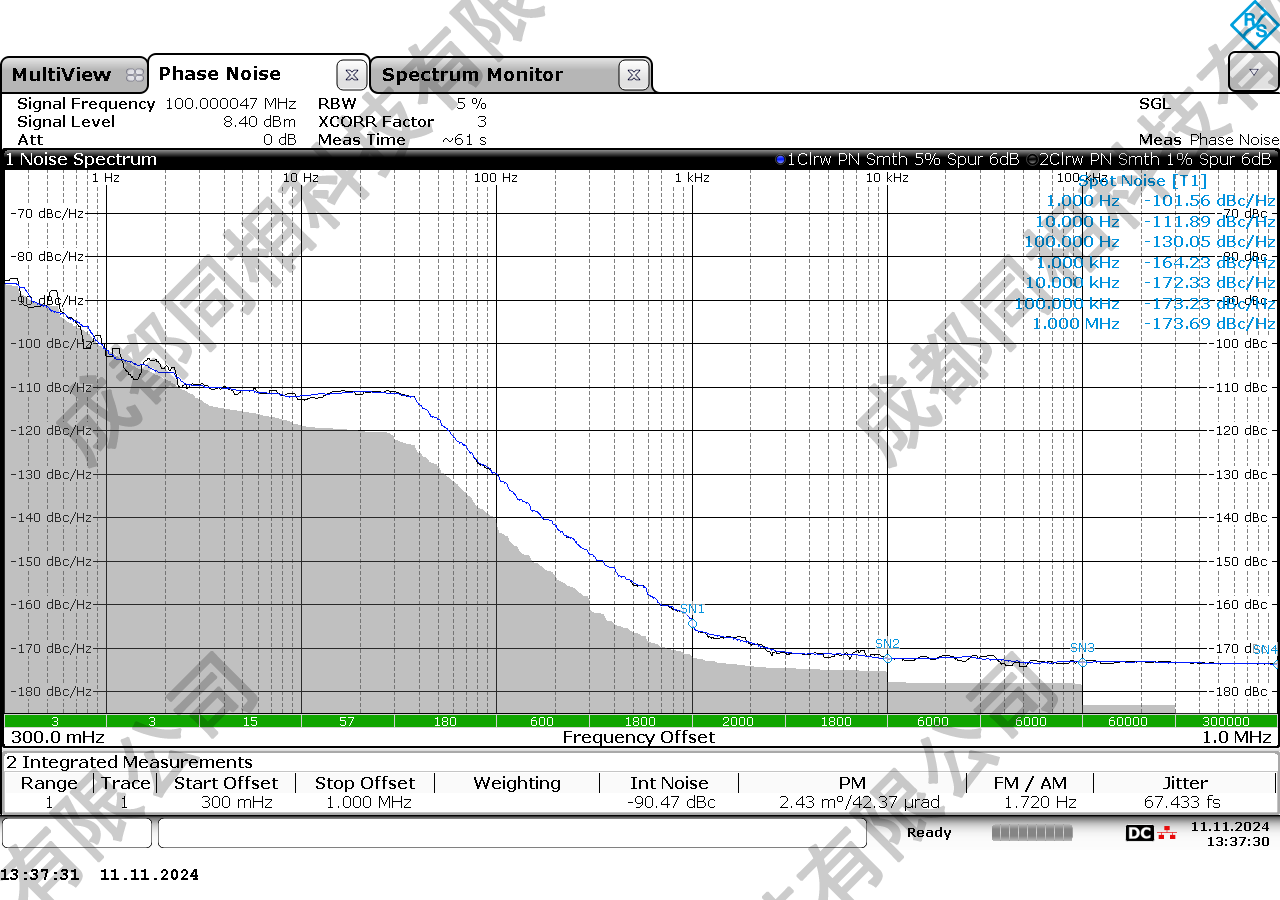The width and height of the screenshot is (1280, 900).
Task: Expand the top-right dropdown arrow menu
Action: click(x=1254, y=73)
